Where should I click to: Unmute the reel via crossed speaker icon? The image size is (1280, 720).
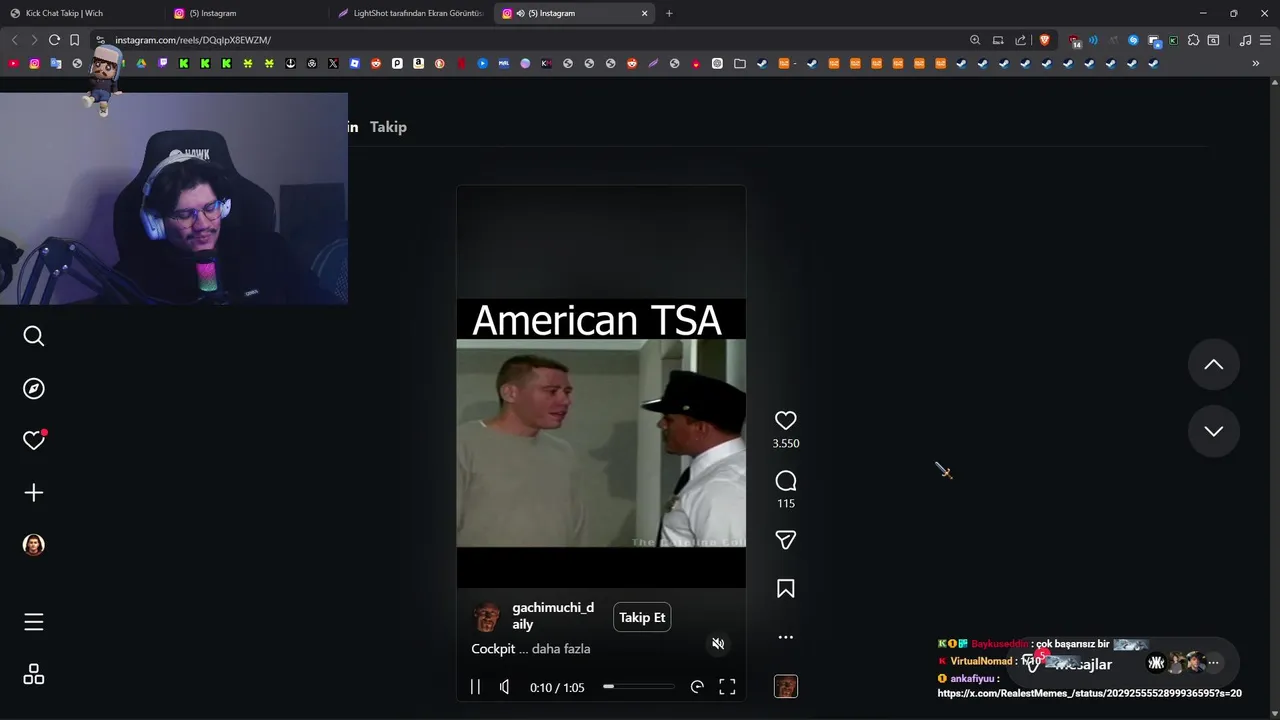pyautogui.click(x=718, y=643)
